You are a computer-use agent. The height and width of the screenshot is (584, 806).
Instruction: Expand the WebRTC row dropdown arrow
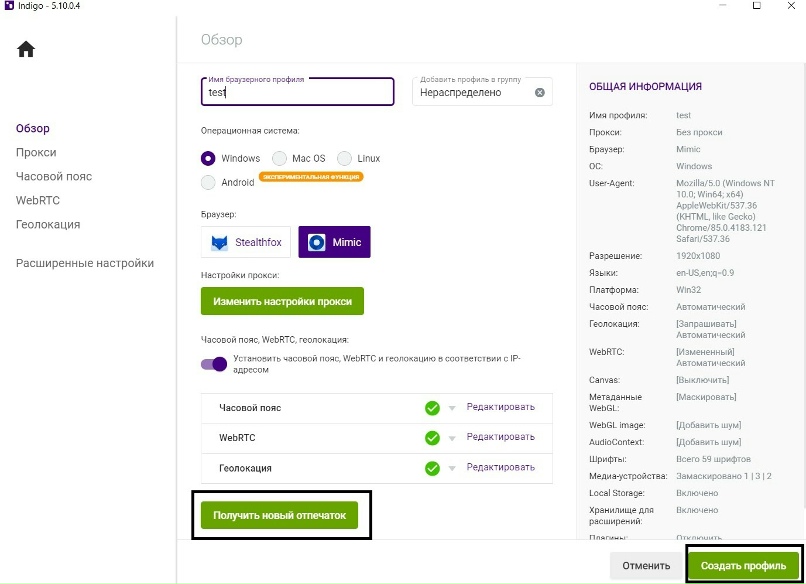click(x=451, y=439)
